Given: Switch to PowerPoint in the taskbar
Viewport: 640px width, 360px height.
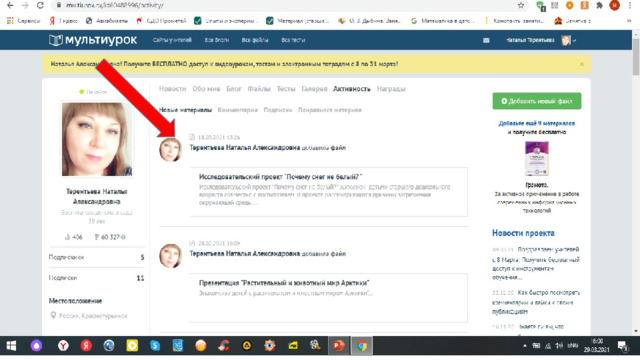Looking at the screenshot, I should pyautogui.click(x=338, y=346).
